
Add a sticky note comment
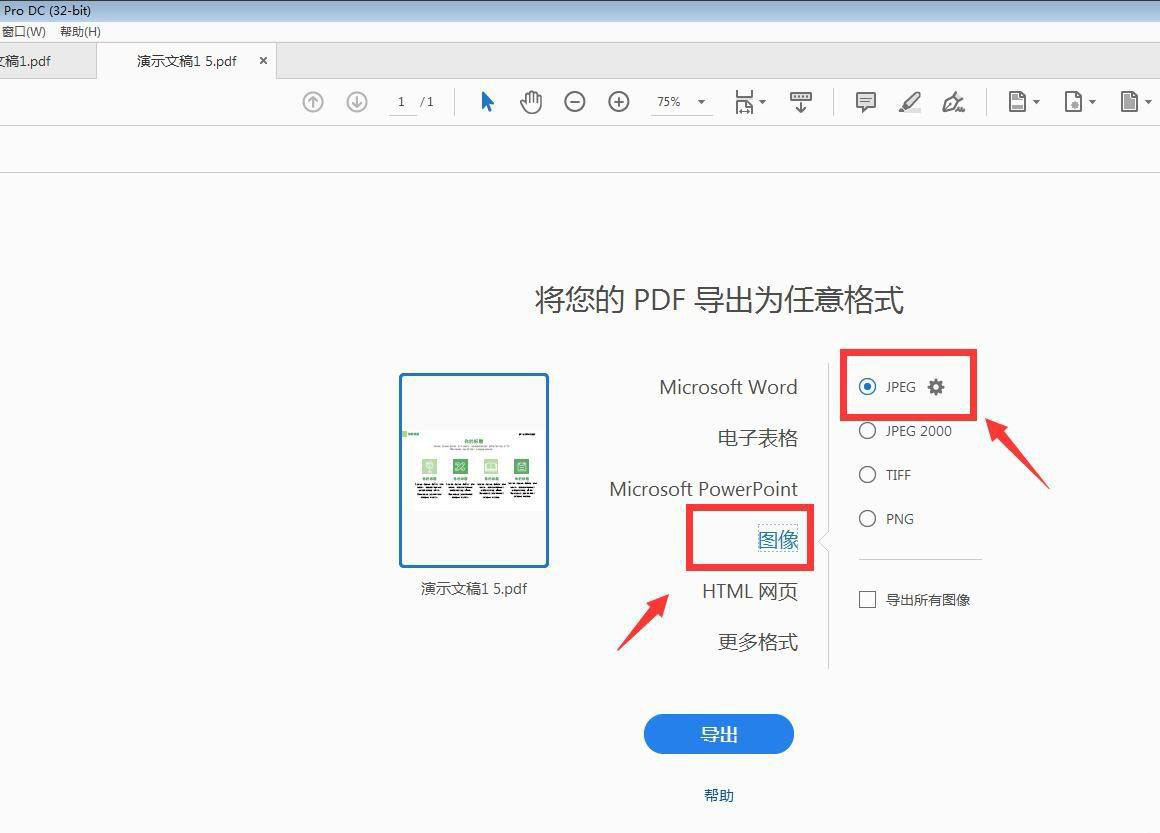click(x=866, y=102)
